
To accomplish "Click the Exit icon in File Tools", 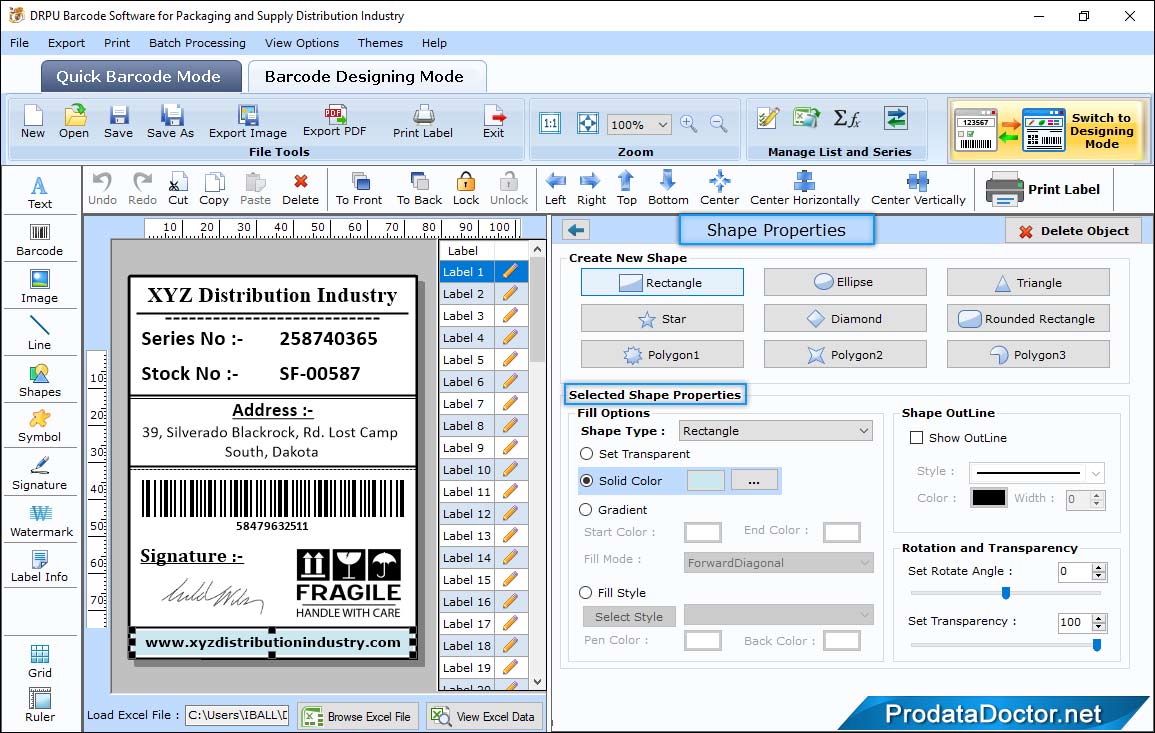I will point(494,122).
